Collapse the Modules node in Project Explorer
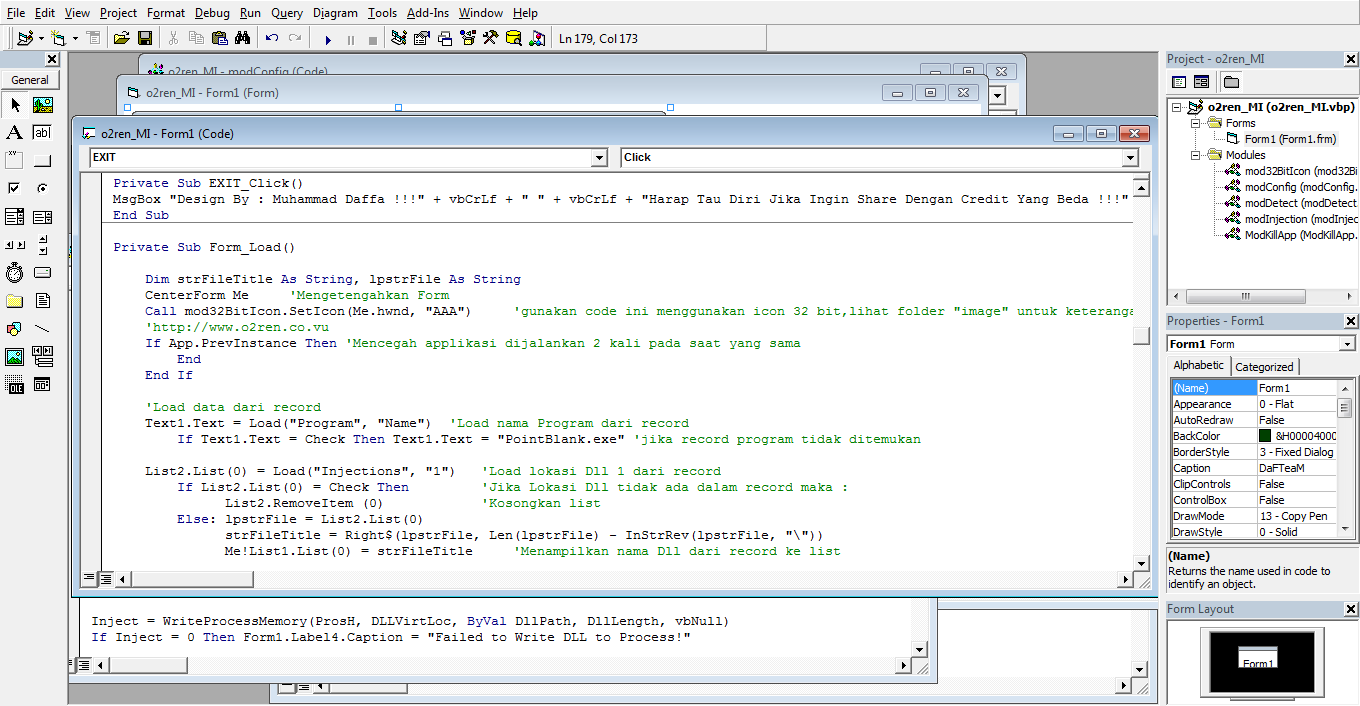 1196,155
